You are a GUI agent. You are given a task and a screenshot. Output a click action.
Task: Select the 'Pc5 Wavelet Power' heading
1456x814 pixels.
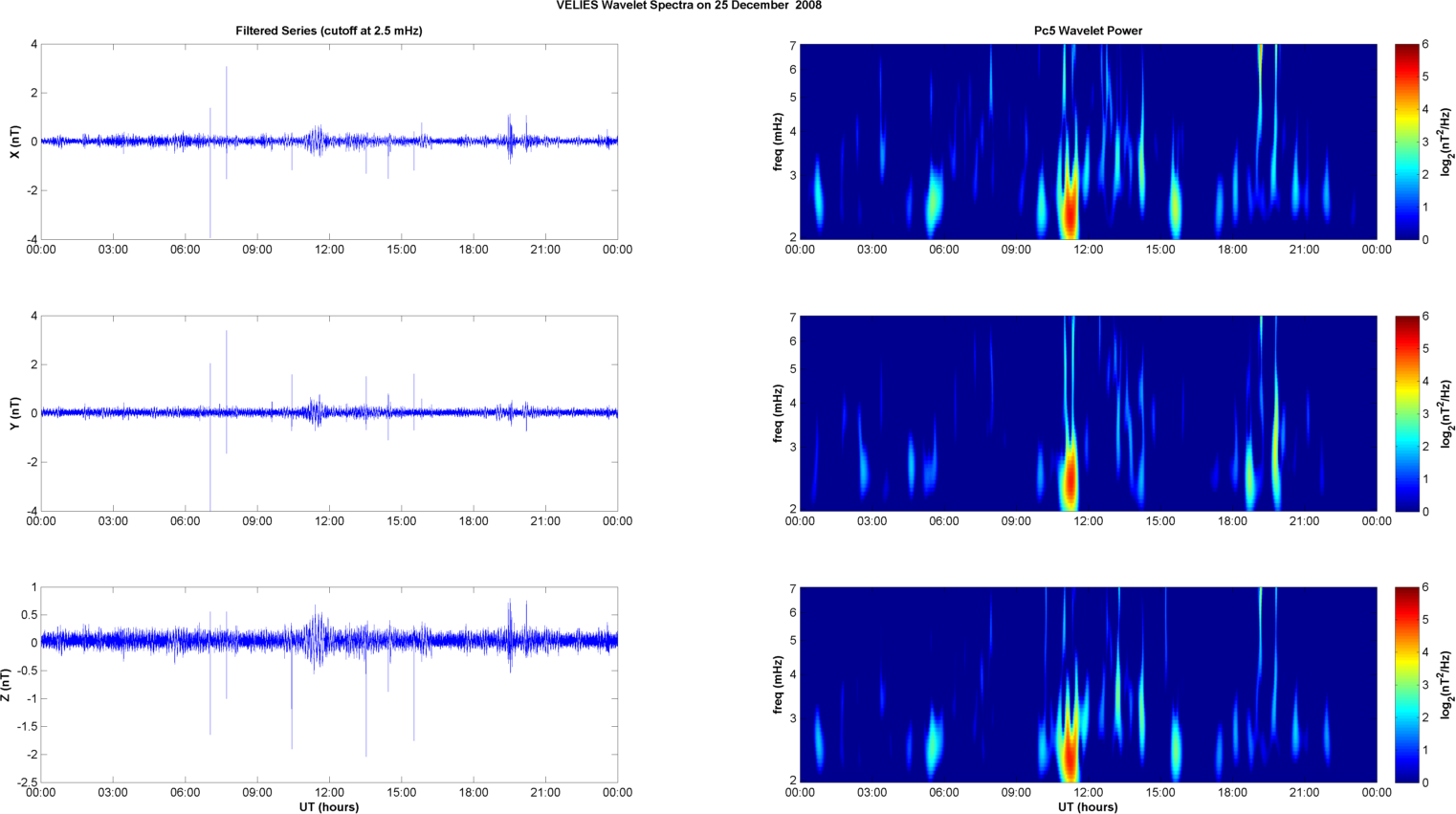[x=1088, y=31]
